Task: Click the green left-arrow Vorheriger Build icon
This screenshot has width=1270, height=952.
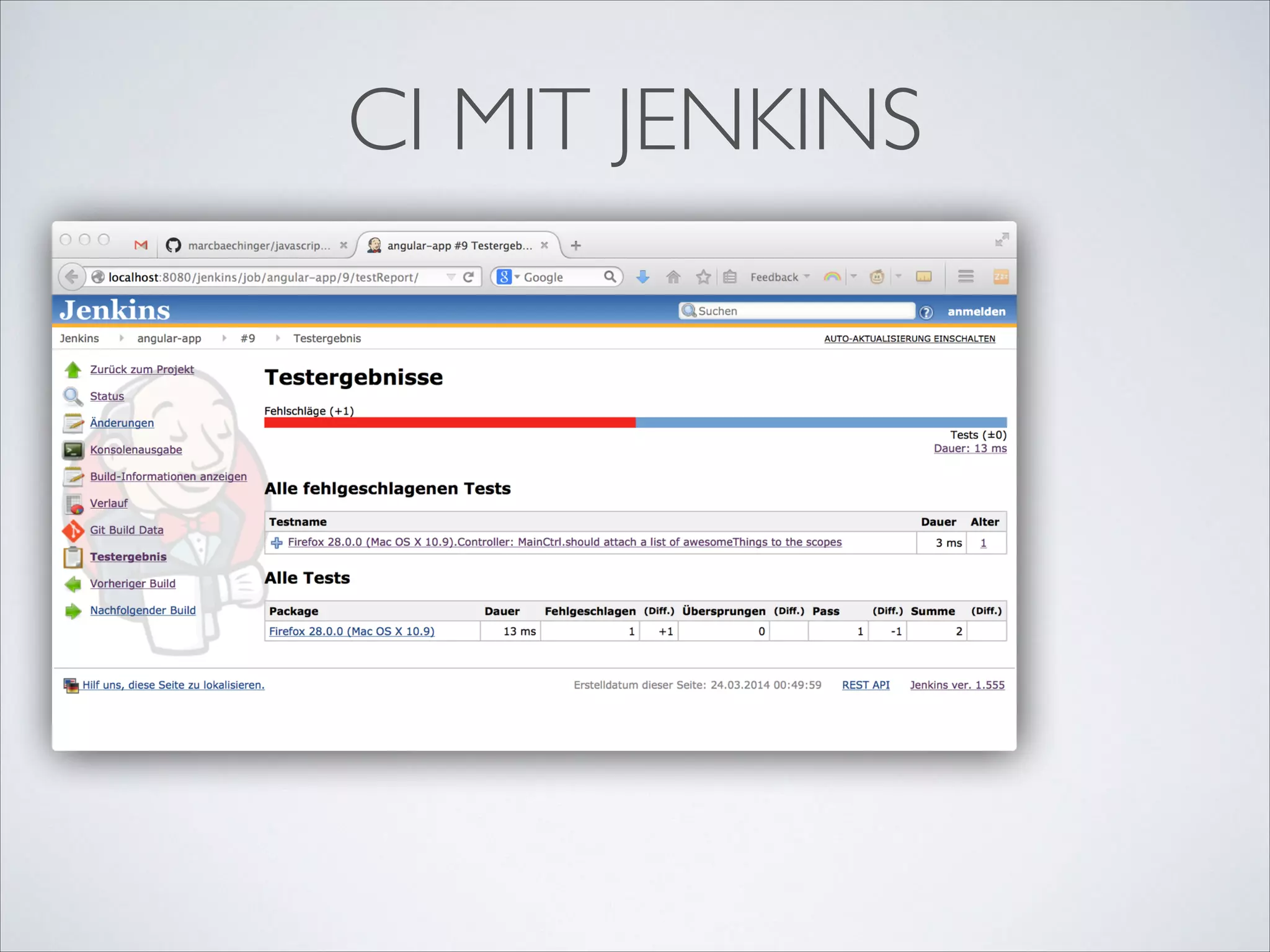Action: pos(73,584)
